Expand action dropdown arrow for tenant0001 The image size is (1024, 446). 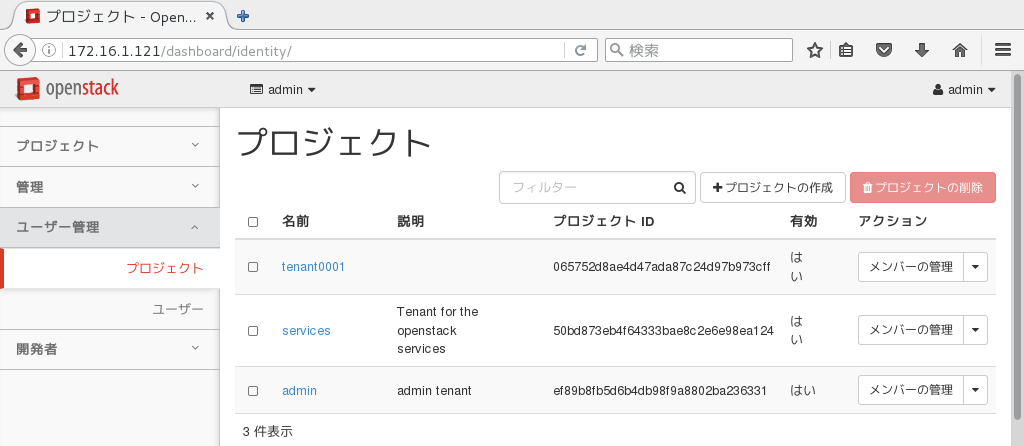pos(975,267)
